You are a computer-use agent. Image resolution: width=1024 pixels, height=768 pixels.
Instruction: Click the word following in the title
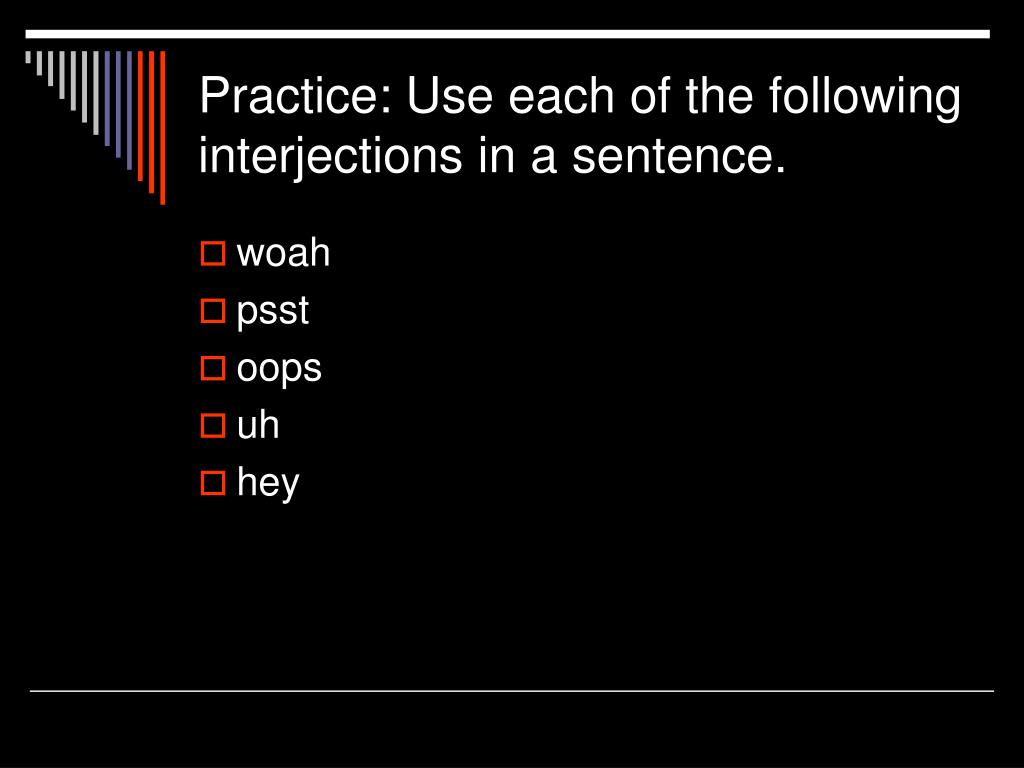tap(864, 97)
